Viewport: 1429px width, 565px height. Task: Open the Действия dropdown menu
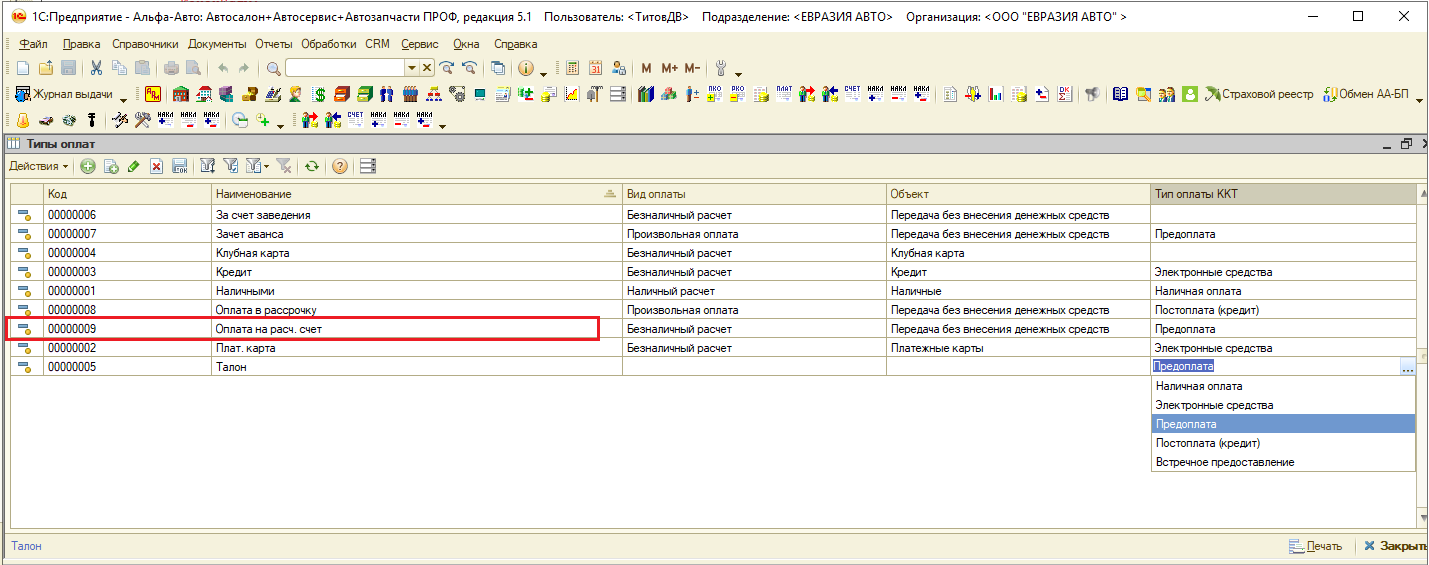(x=39, y=166)
